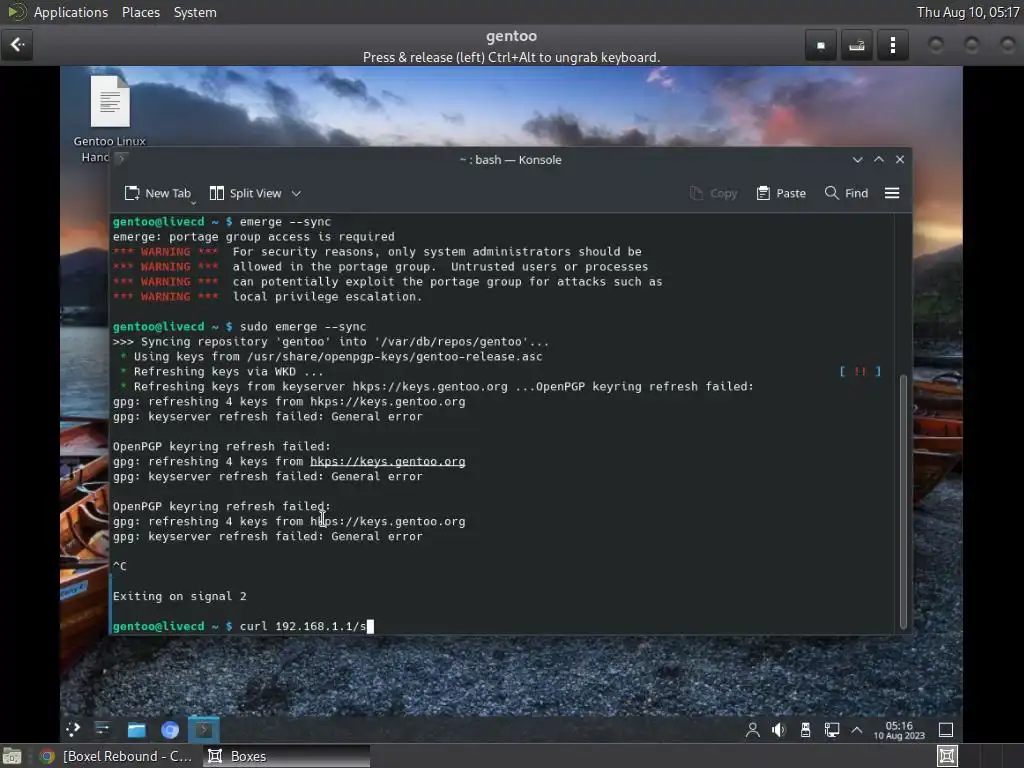The image size is (1024, 768).
Task: Open the Gentoo Linux Handbook desktop file
Action: pos(110,118)
